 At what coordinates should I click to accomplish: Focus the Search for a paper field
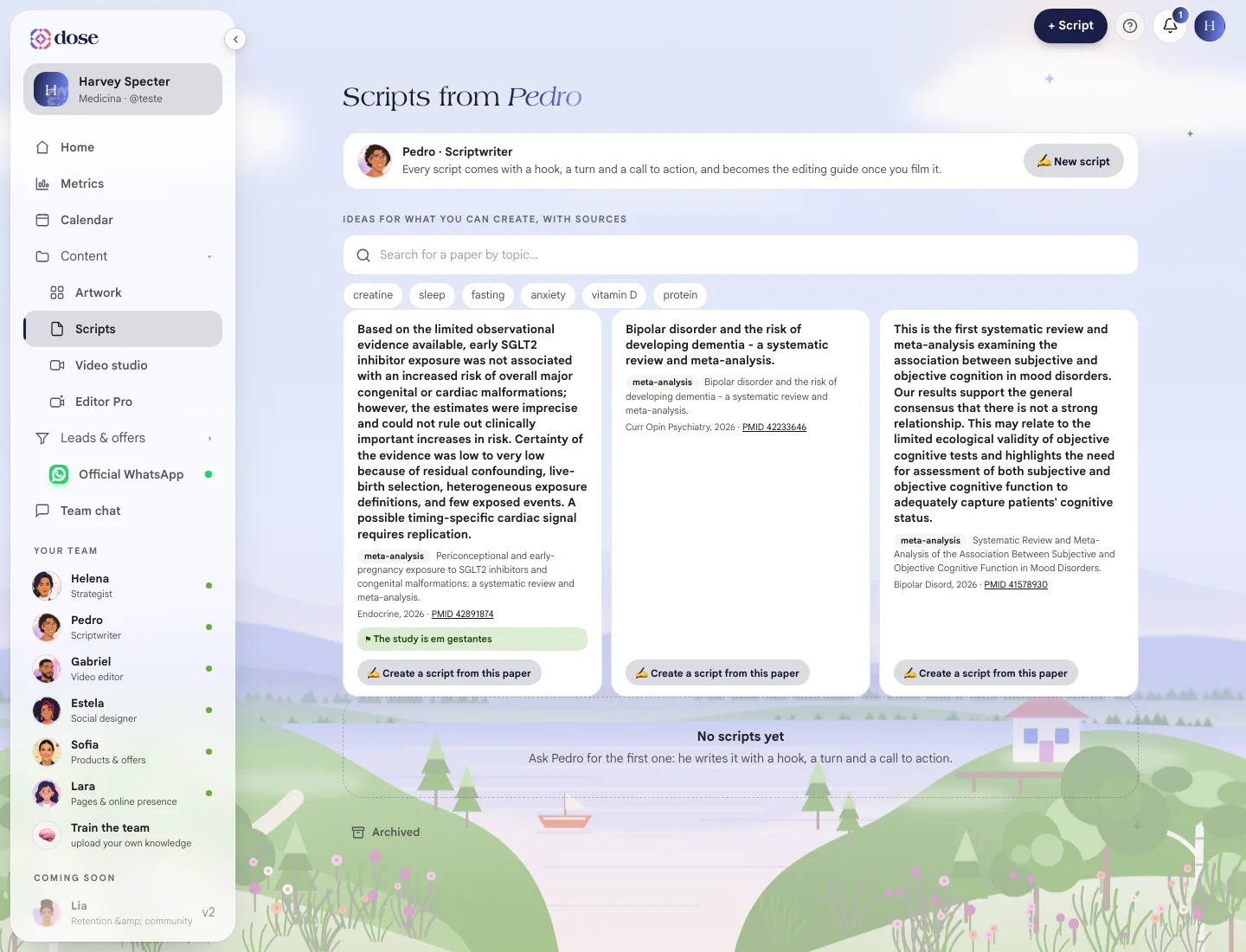[741, 255]
